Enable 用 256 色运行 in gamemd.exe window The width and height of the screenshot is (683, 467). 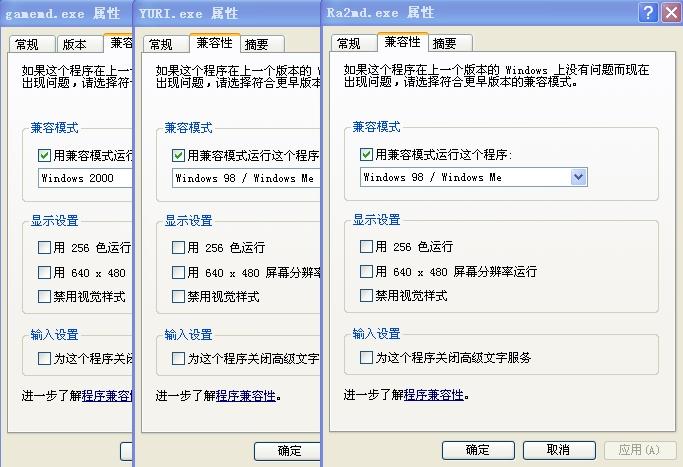coord(44,247)
